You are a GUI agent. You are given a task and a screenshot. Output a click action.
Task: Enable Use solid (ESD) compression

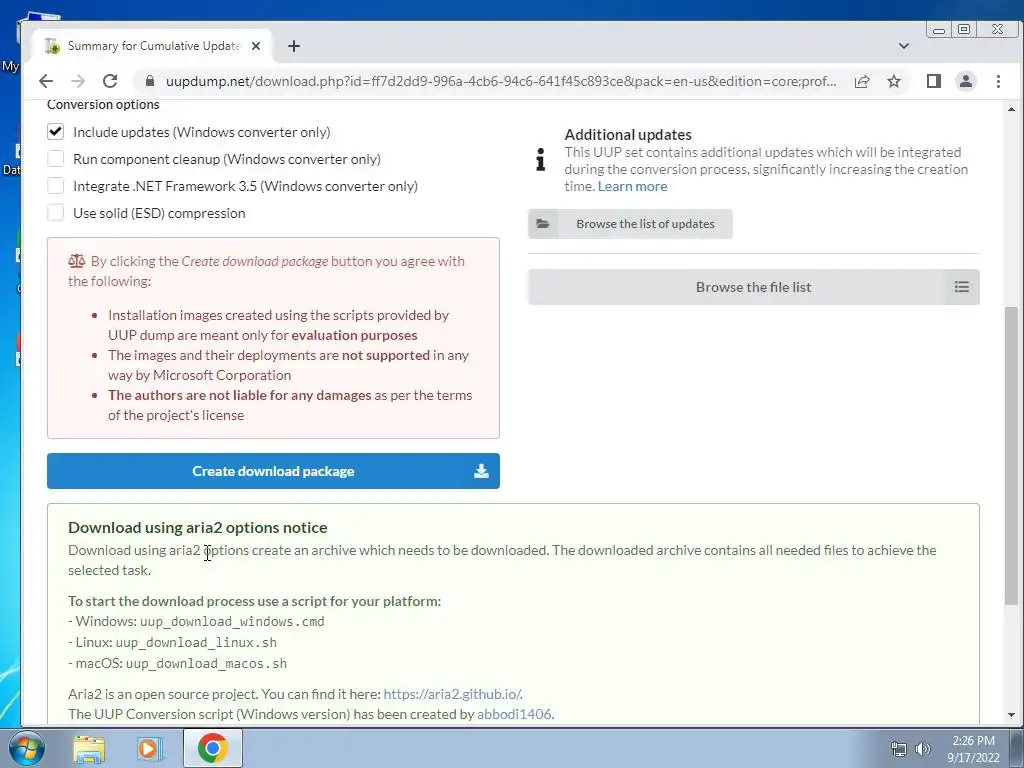56,213
